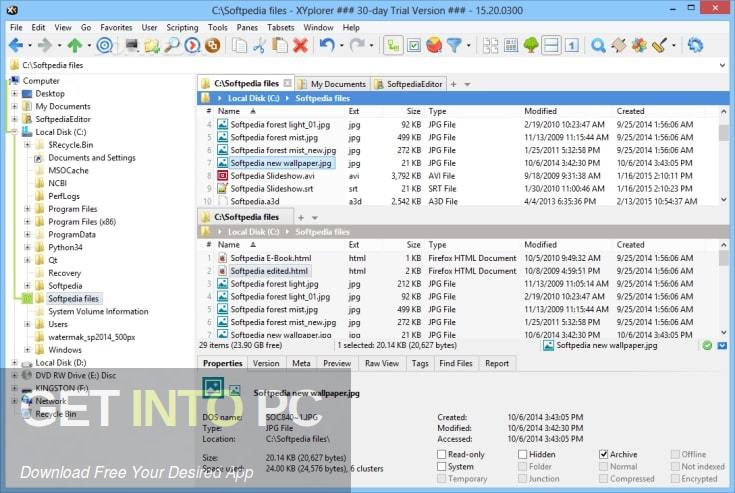Expand the Desktop tree node

[15, 94]
